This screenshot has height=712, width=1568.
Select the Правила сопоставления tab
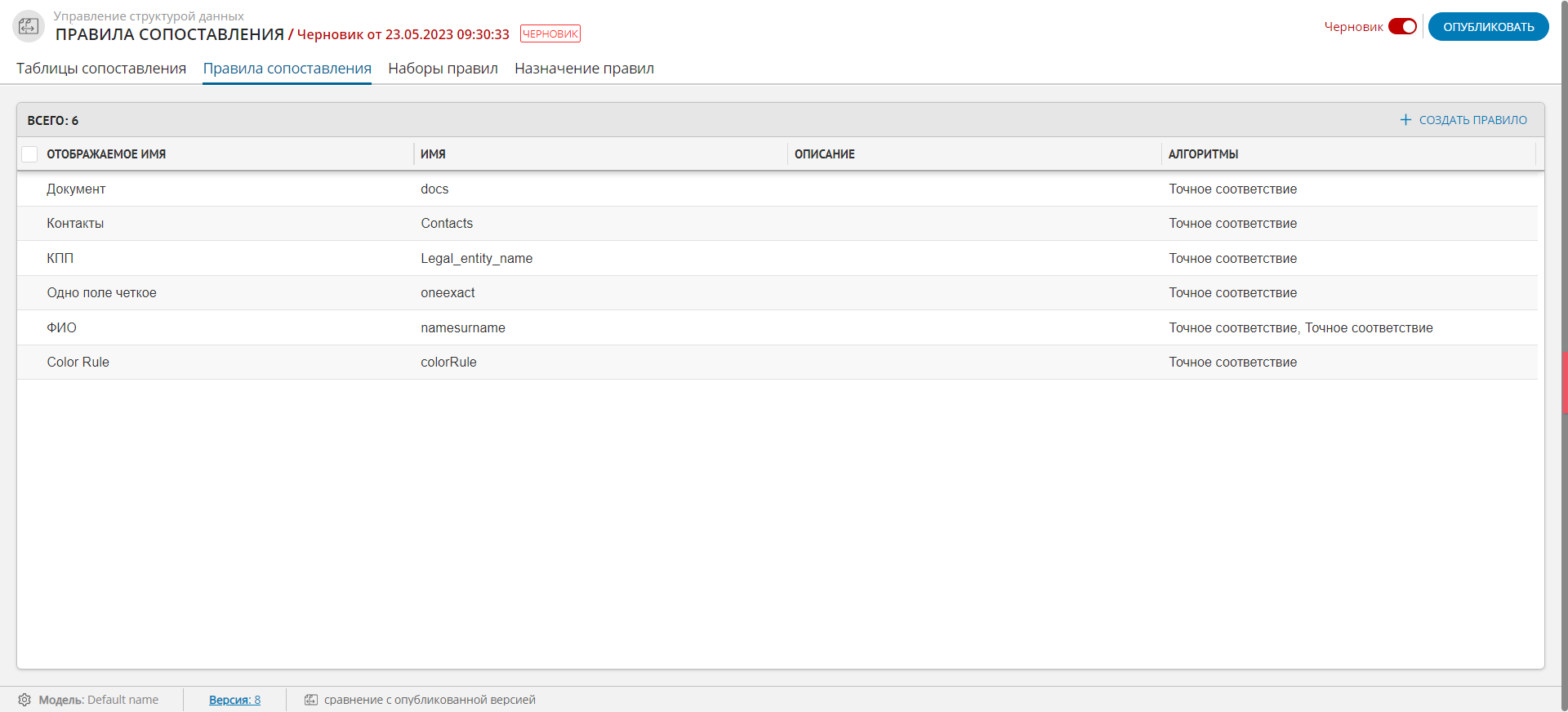click(287, 69)
